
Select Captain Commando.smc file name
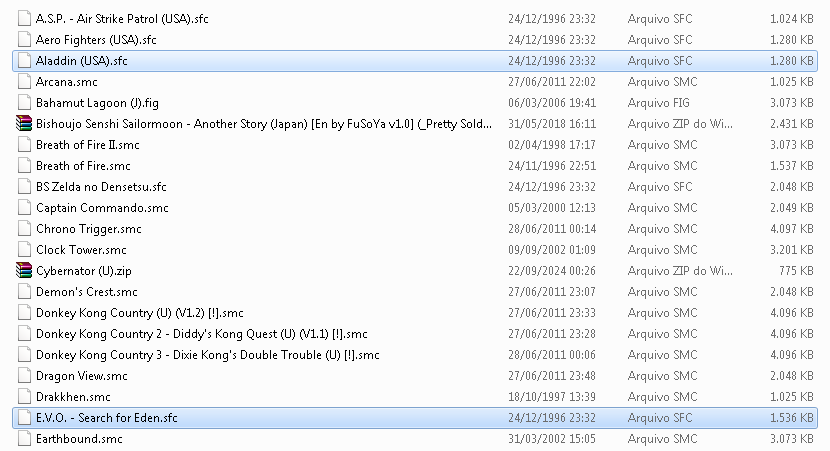102,208
